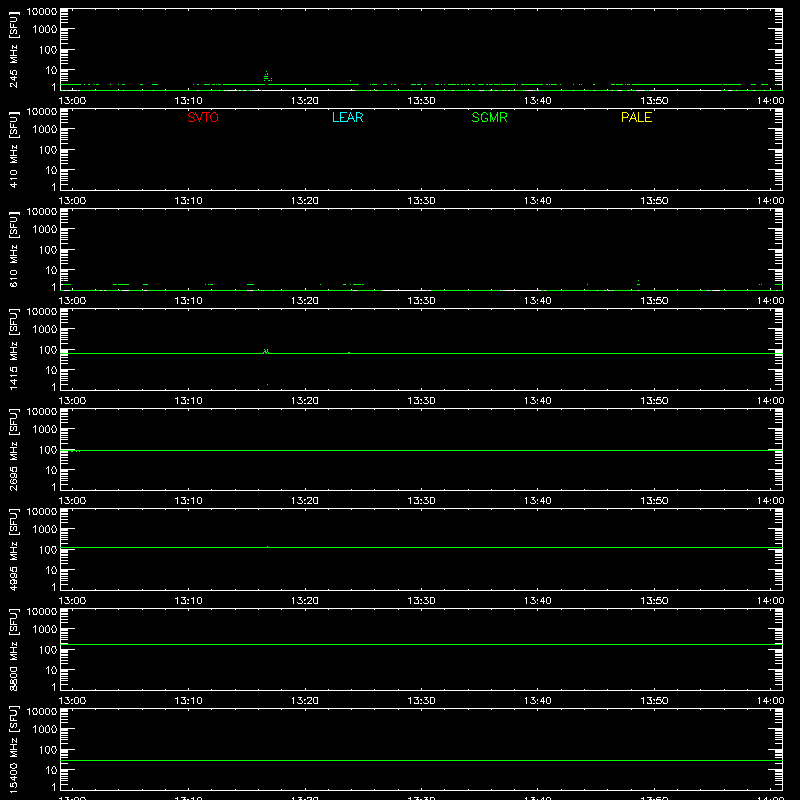Select the 8800 MHz [SFU] axis title
The image size is (800, 800).
click(x=13, y=649)
